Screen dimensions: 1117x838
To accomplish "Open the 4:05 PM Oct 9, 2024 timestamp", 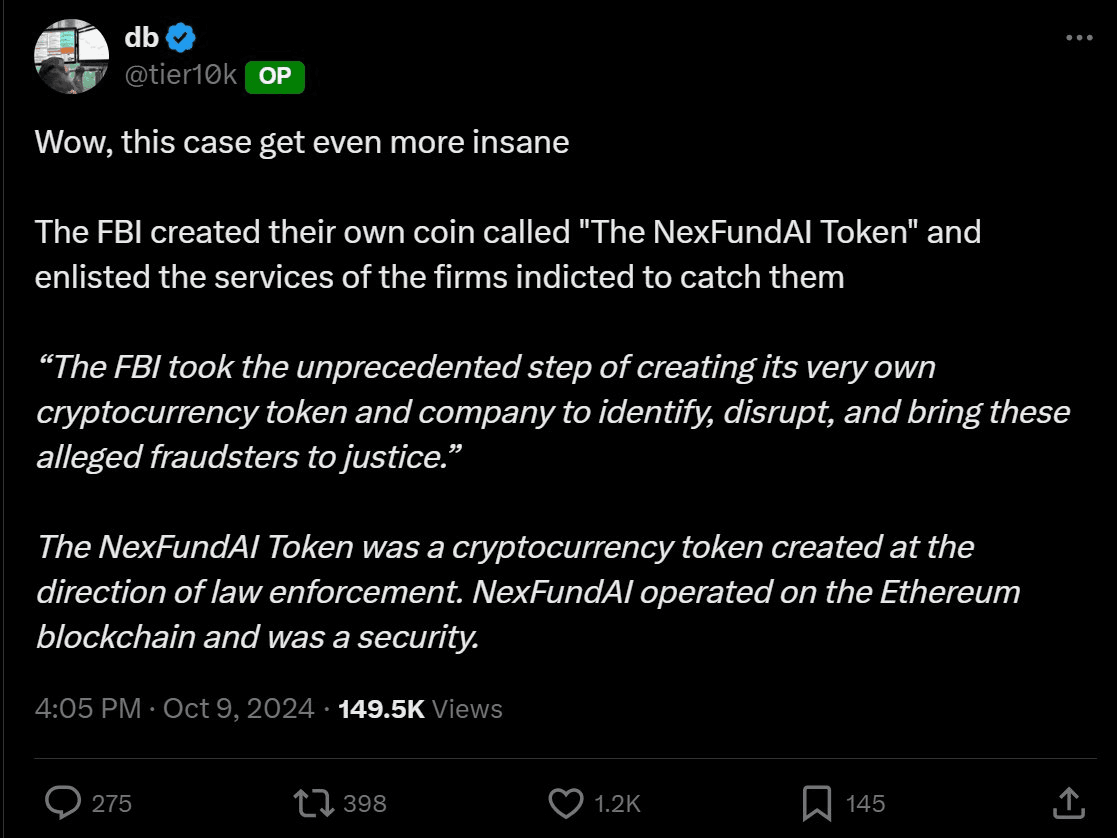I will (x=175, y=709).
